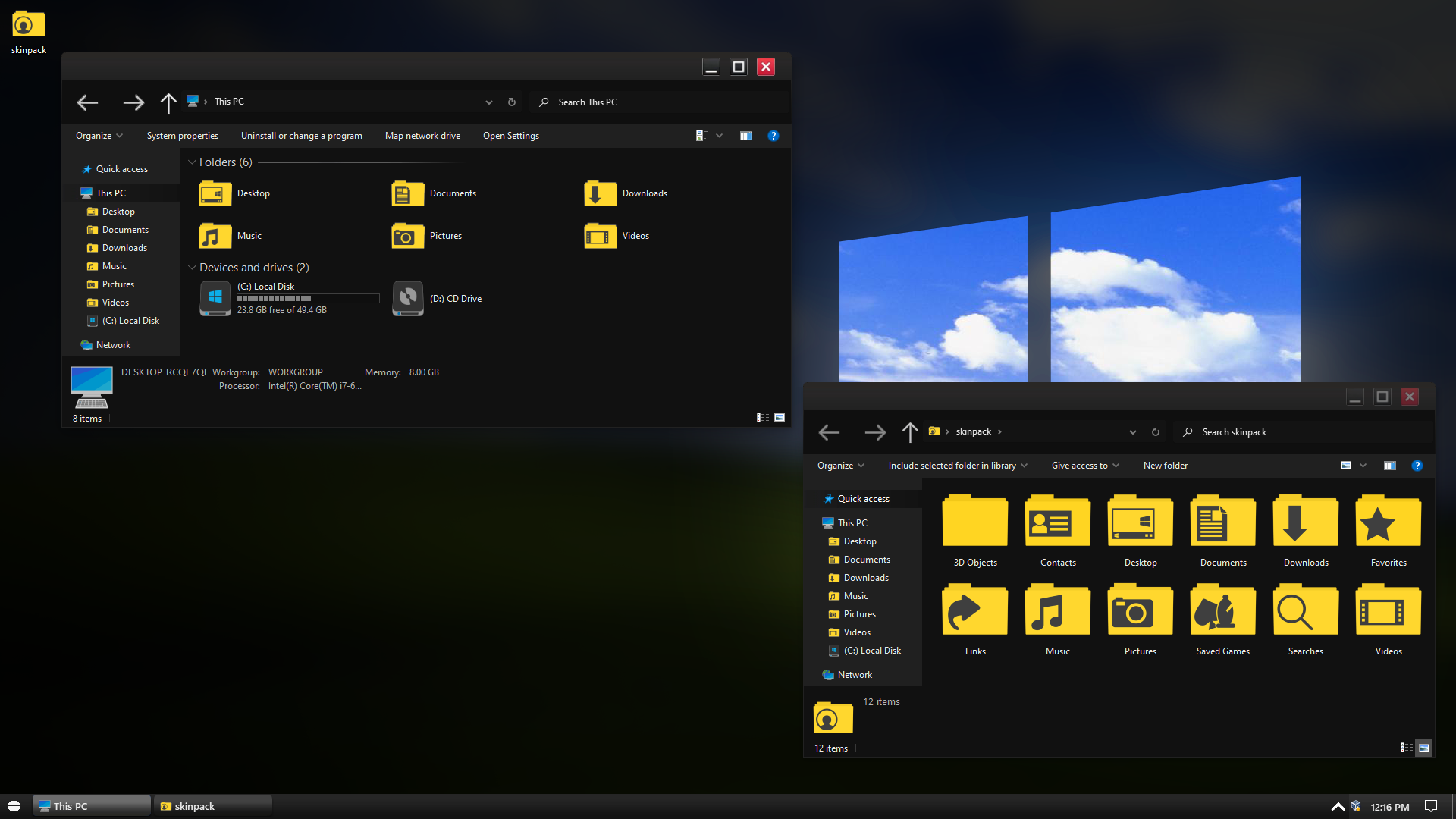Switch to details view in This PC status bar

(762, 418)
